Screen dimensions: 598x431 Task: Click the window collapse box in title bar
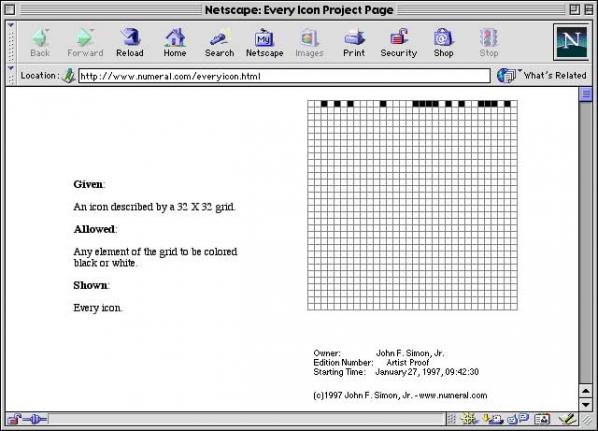point(588,10)
